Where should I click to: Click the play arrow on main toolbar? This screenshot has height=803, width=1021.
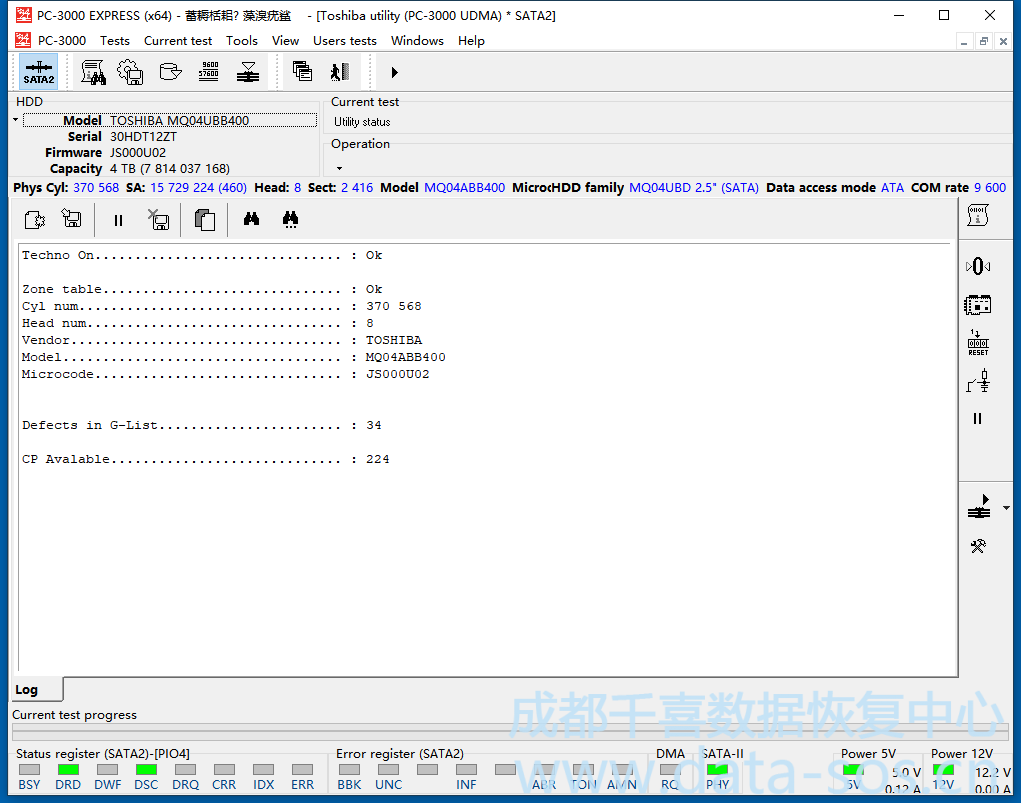tap(394, 72)
